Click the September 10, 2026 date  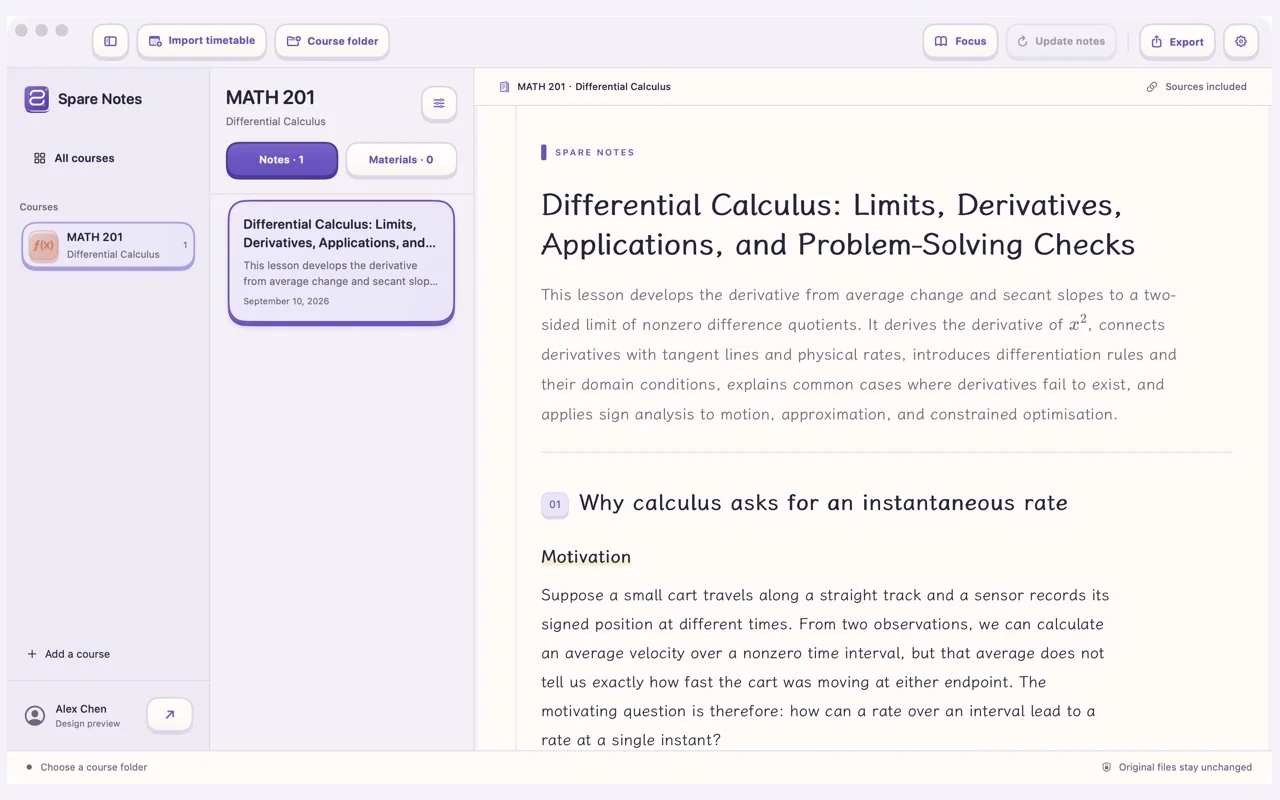[286, 301]
